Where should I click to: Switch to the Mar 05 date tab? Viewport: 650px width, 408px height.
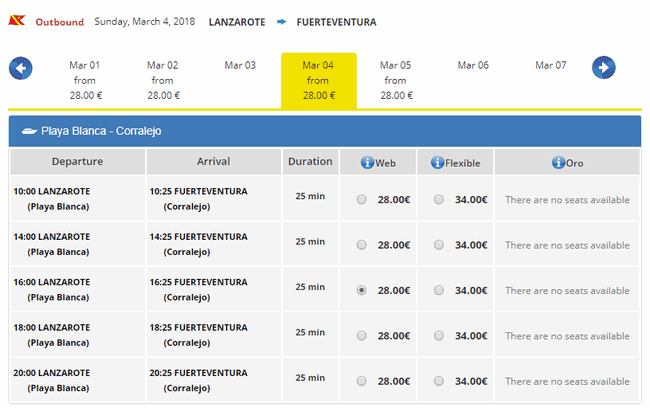[396, 80]
